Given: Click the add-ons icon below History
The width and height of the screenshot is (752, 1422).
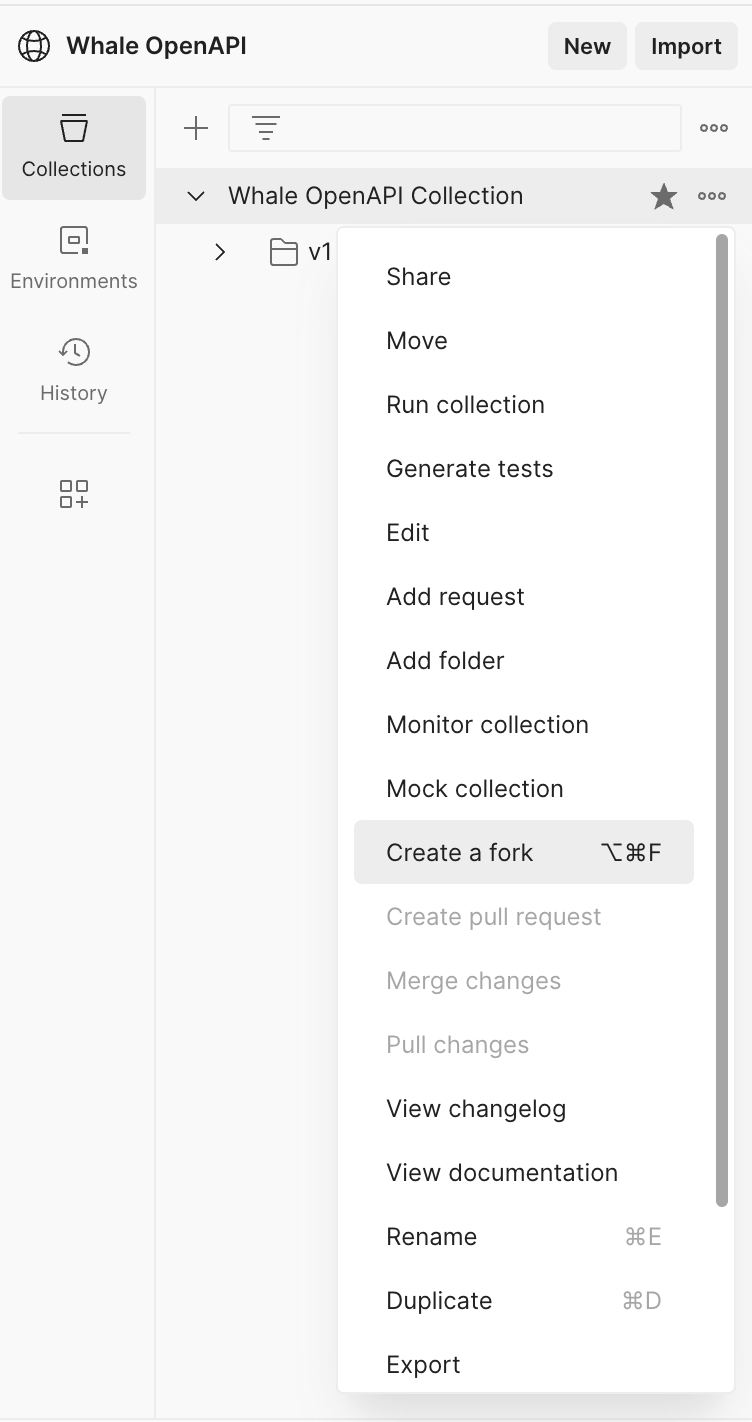Looking at the screenshot, I should point(73,493).
